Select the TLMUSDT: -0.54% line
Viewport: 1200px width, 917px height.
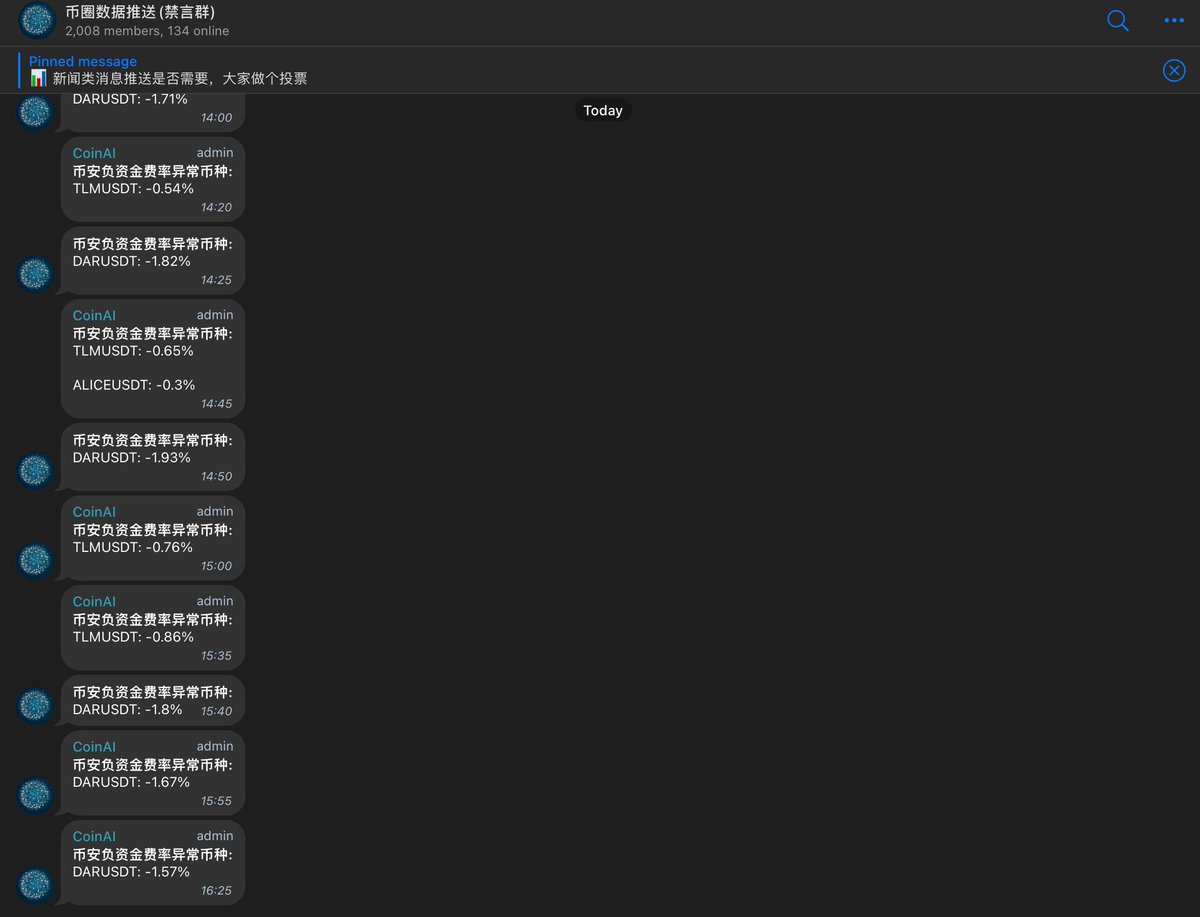coord(133,188)
